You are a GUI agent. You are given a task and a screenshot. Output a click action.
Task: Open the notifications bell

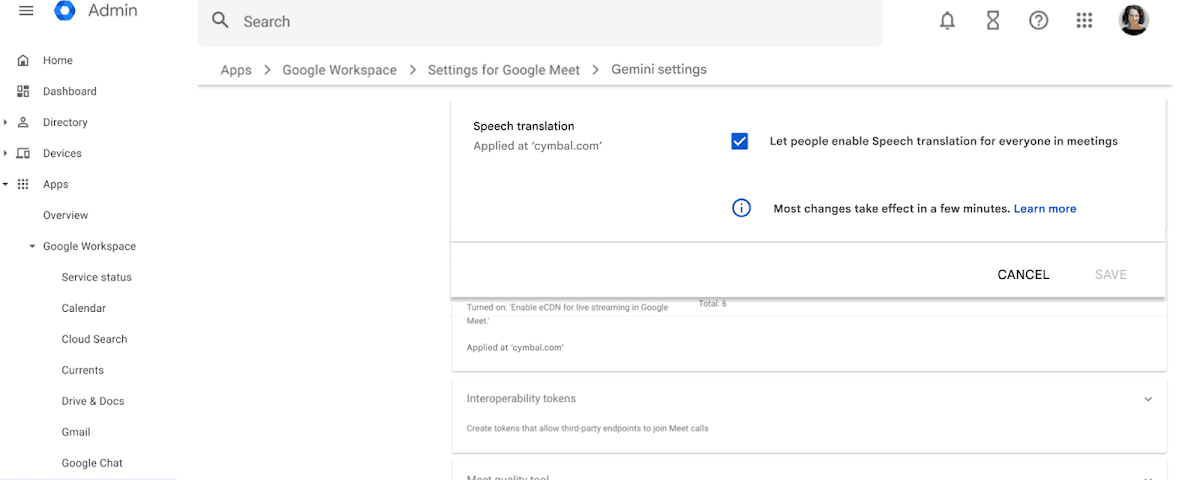tap(947, 21)
